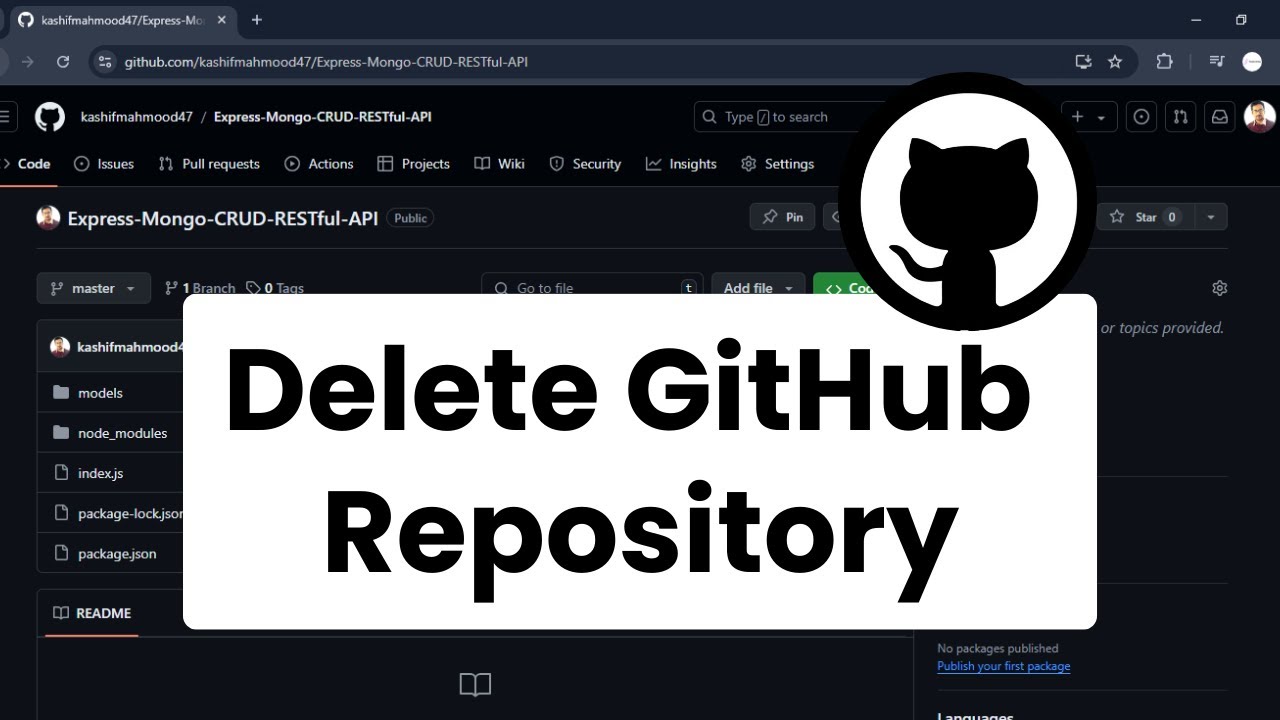Screen dimensions: 1280x720
Task: Click the book icon in README area
Action: point(475,684)
